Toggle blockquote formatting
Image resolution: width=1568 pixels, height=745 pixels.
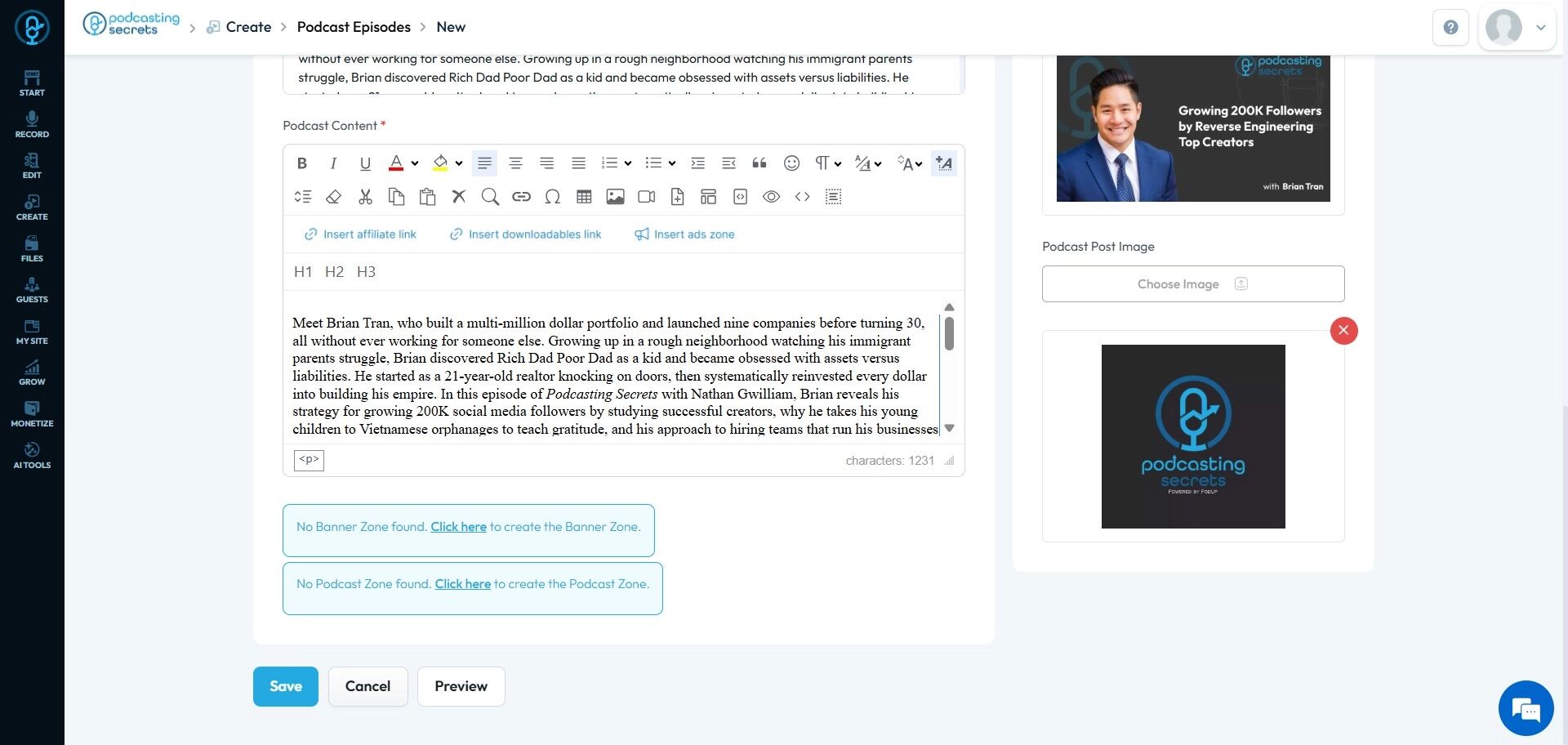759,163
